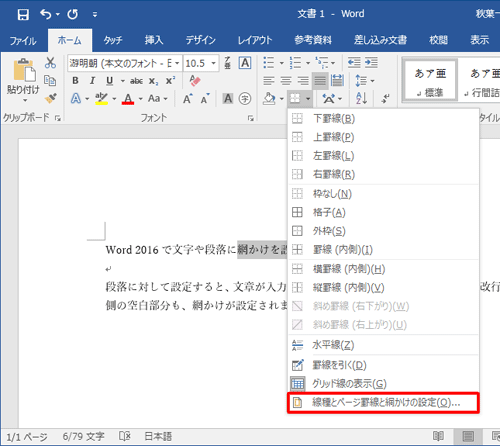Click the Decrease Indent icon
Screen dimensions: 500x446
click(354, 63)
